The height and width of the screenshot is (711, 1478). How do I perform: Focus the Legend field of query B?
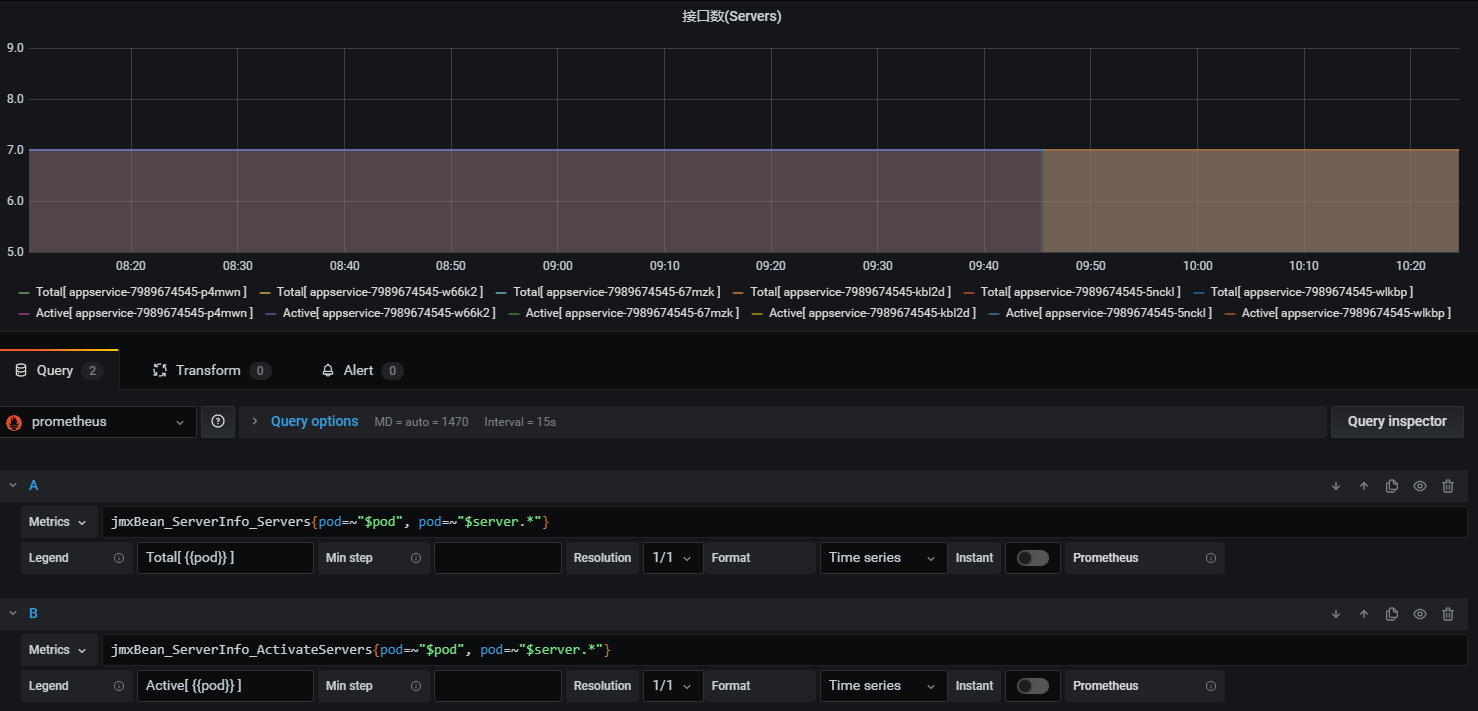225,686
